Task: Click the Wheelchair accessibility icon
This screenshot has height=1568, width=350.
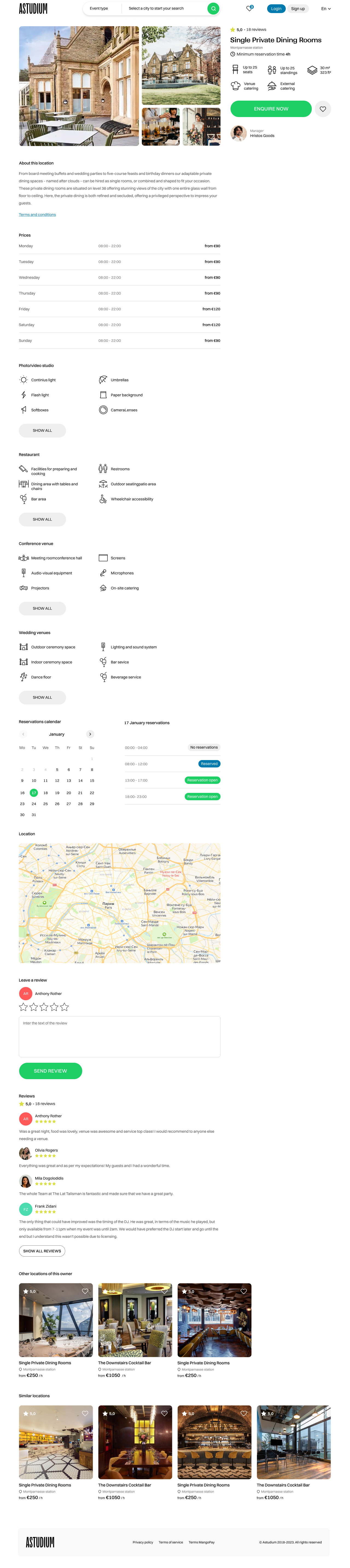Action: [103, 499]
